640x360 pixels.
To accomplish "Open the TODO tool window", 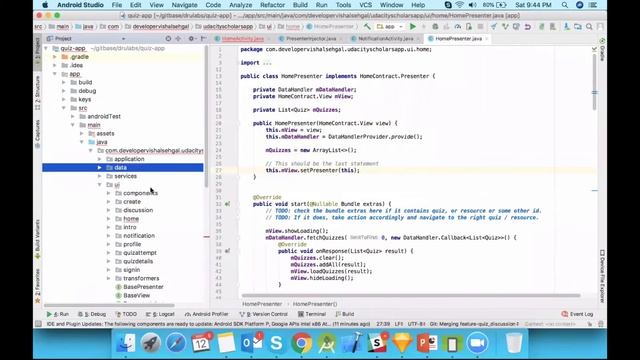I will [127, 314].
